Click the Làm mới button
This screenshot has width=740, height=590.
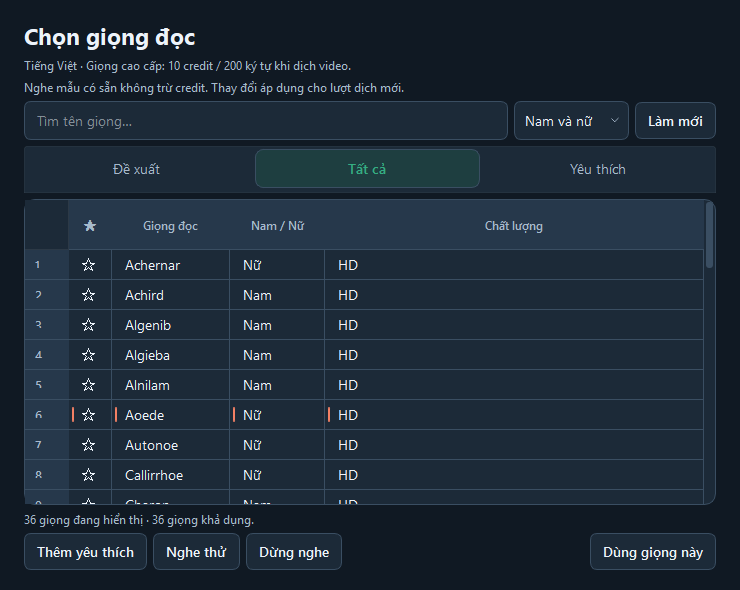pos(675,121)
